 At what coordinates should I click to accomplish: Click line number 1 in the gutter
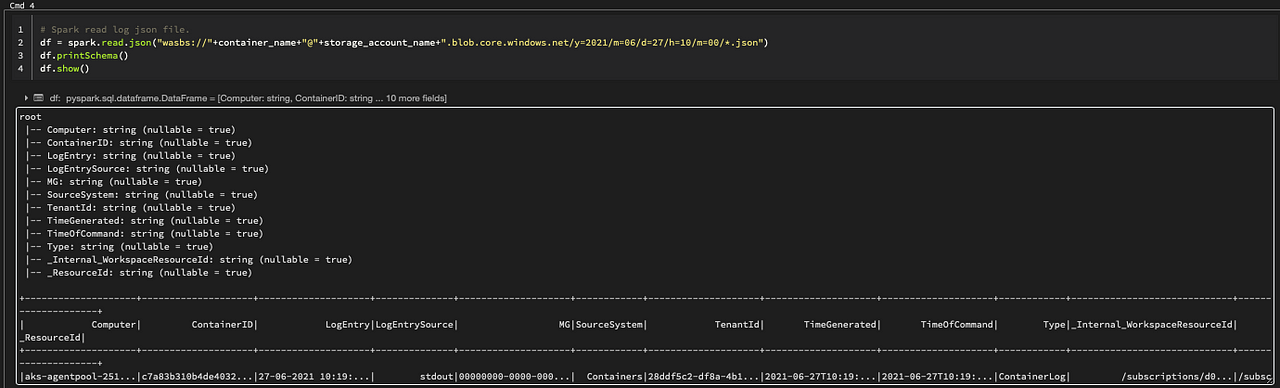20,30
